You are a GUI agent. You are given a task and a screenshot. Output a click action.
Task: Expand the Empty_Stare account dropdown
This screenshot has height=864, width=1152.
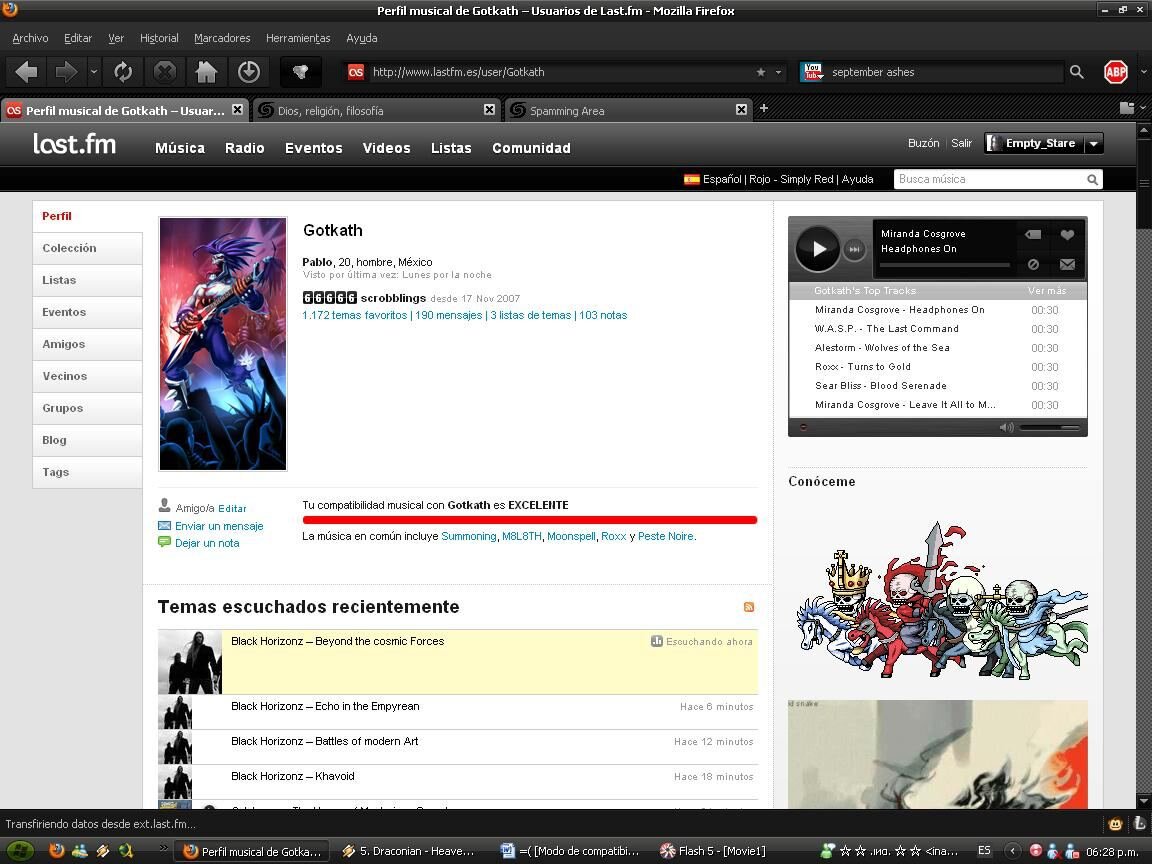1093,144
